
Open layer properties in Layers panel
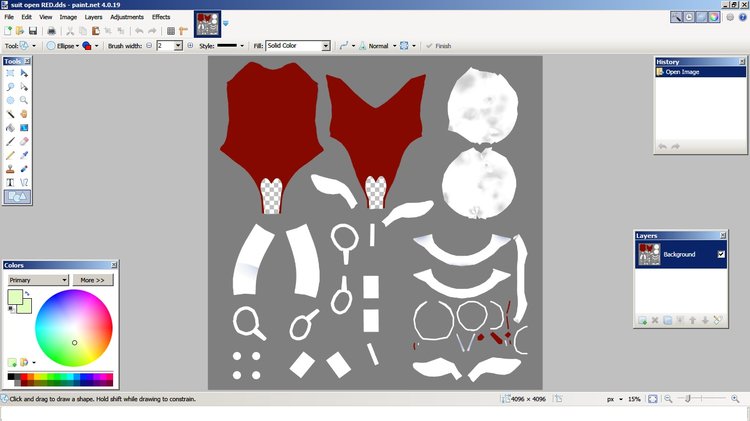717,321
